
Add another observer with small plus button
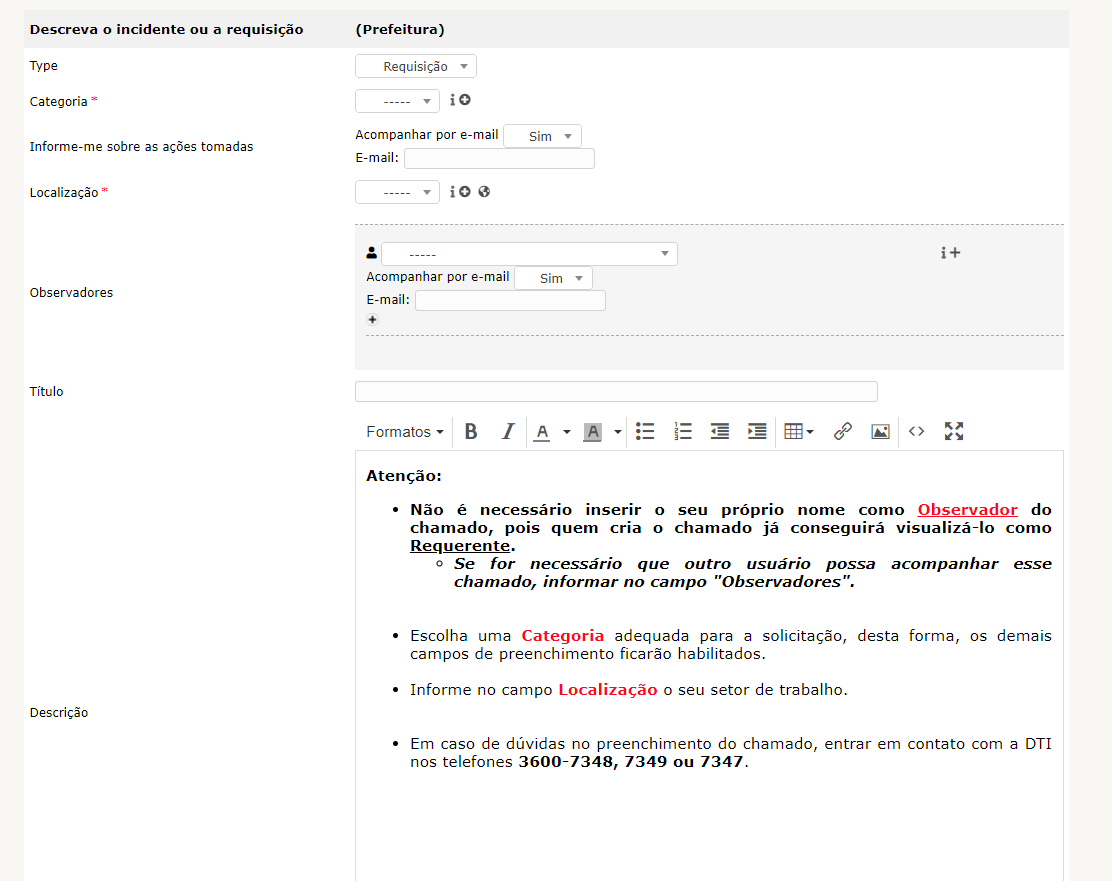point(372,319)
